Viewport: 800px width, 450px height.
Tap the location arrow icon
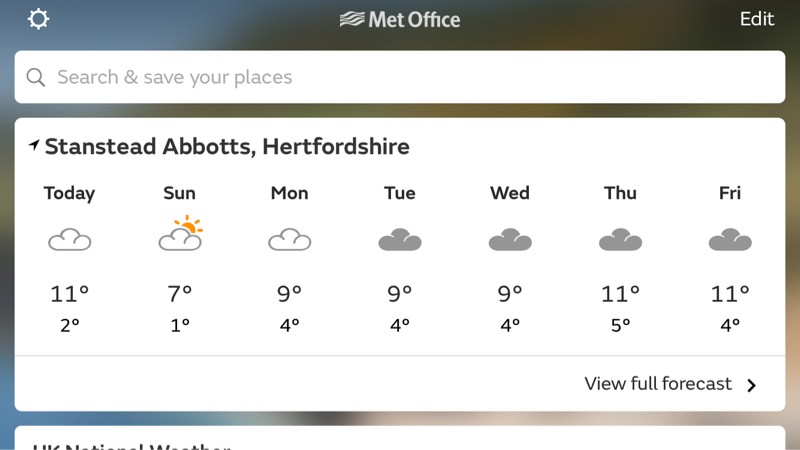pyautogui.click(x=34, y=146)
